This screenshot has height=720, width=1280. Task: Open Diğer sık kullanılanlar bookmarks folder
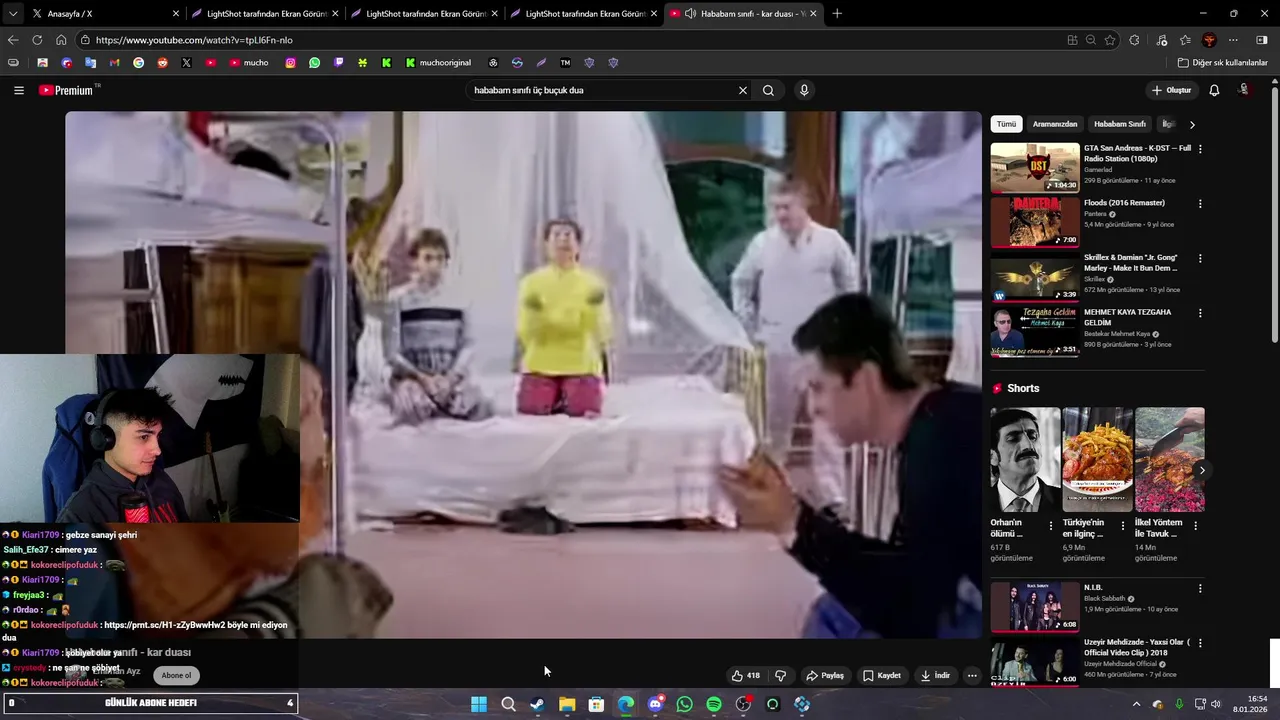(1222, 63)
